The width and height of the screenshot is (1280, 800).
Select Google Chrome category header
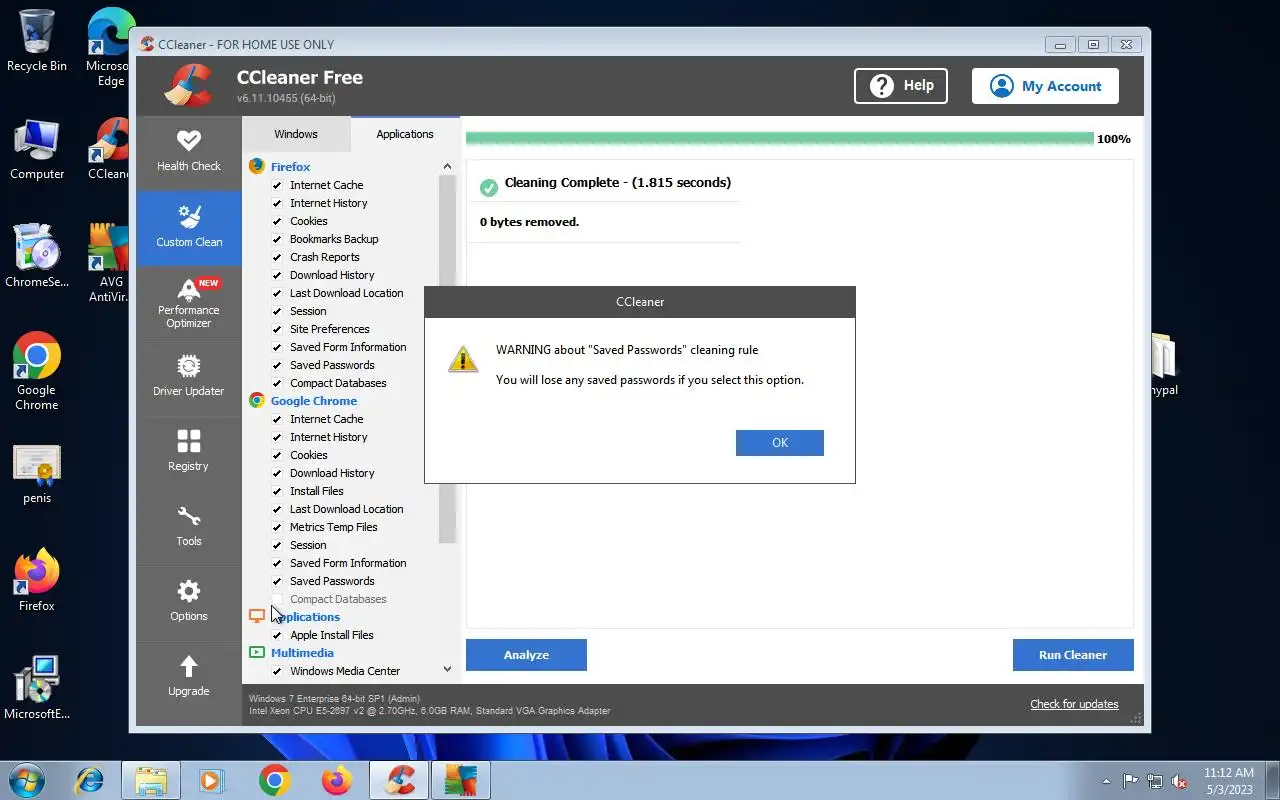coord(313,401)
